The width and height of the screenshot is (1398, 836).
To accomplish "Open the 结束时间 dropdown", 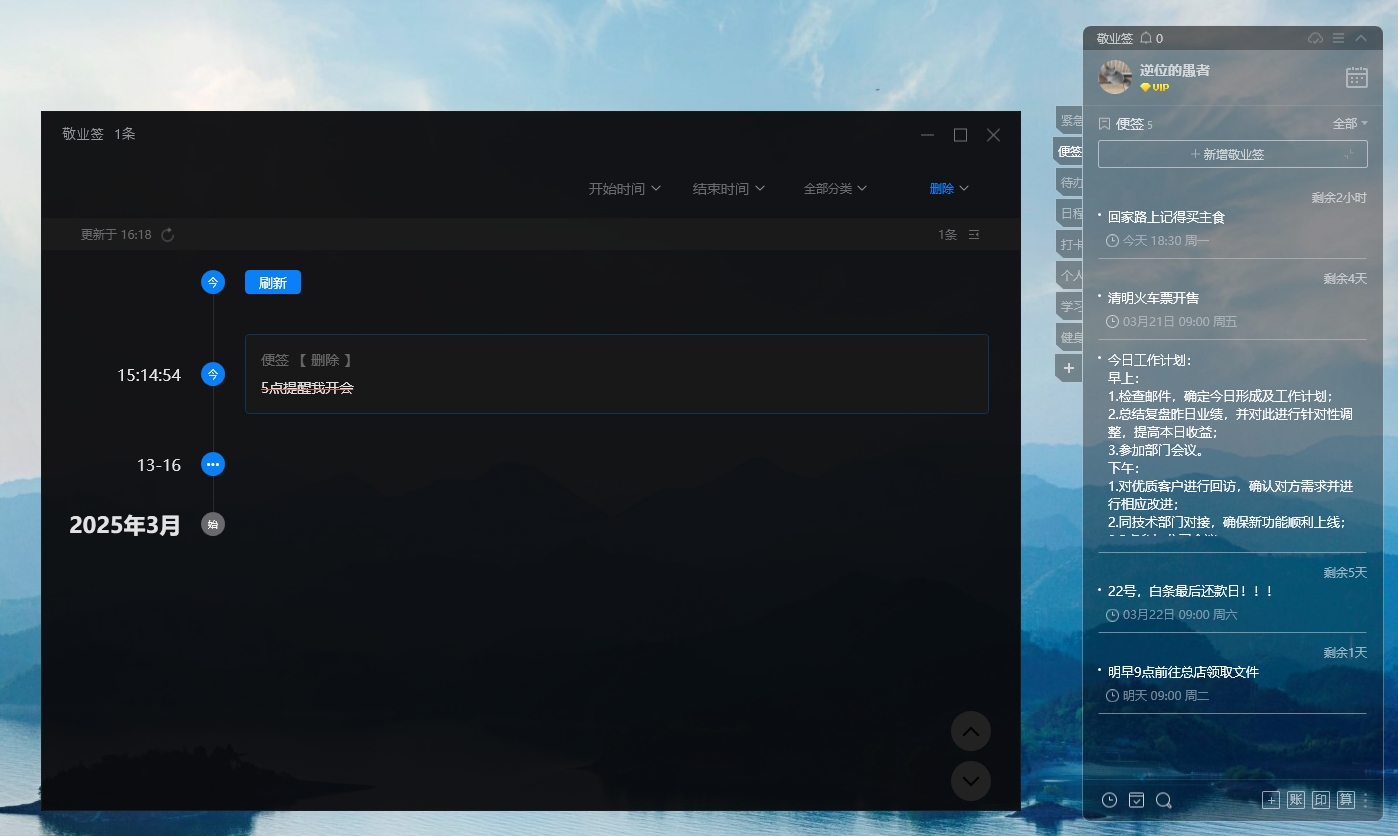I will pos(728,189).
